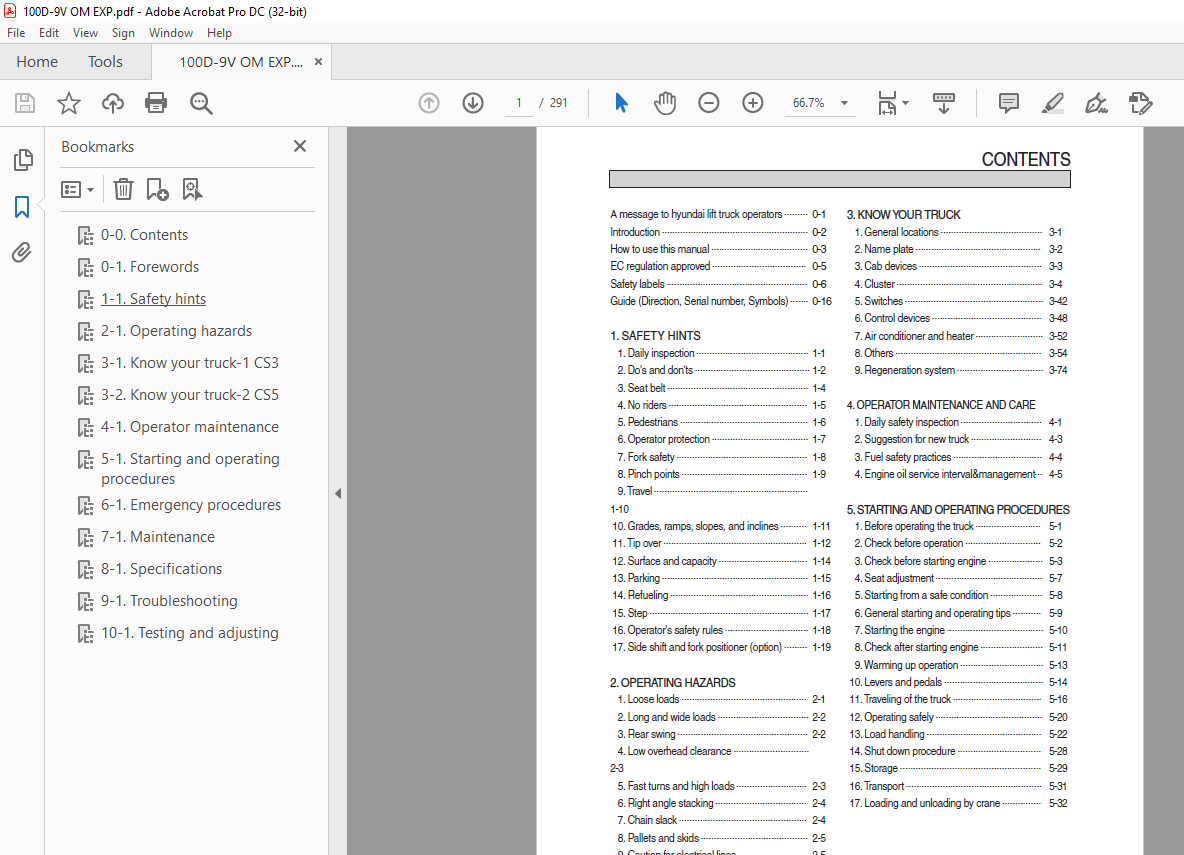The width and height of the screenshot is (1184, 855).
Task: Toggle the Bookmarks panel icon
Action: 22,206
